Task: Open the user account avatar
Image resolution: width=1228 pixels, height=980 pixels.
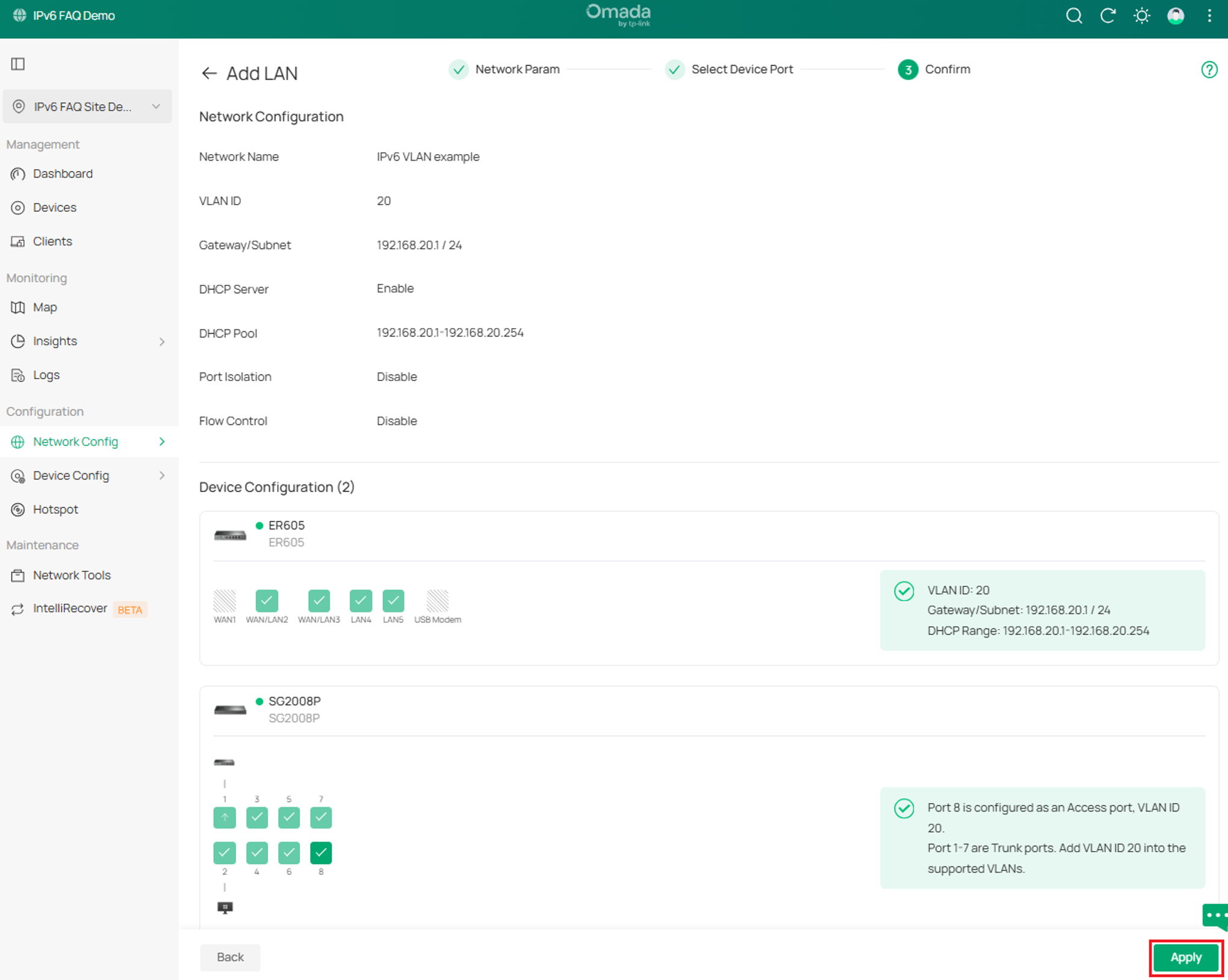Action: pyautogui.click(x=1176, y=16)
